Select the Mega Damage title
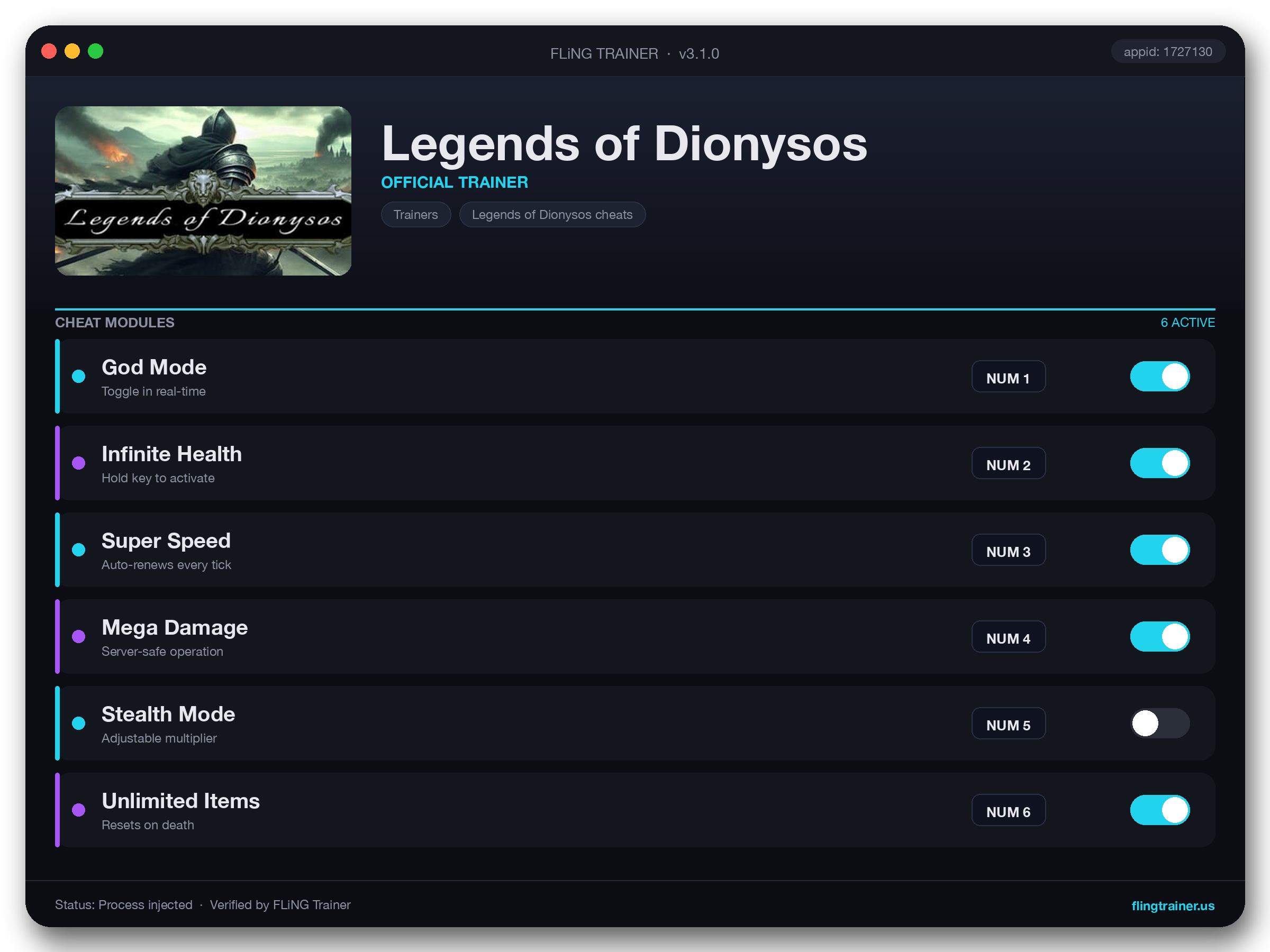Screen dimensions: 1270x952 pos(175,627)
